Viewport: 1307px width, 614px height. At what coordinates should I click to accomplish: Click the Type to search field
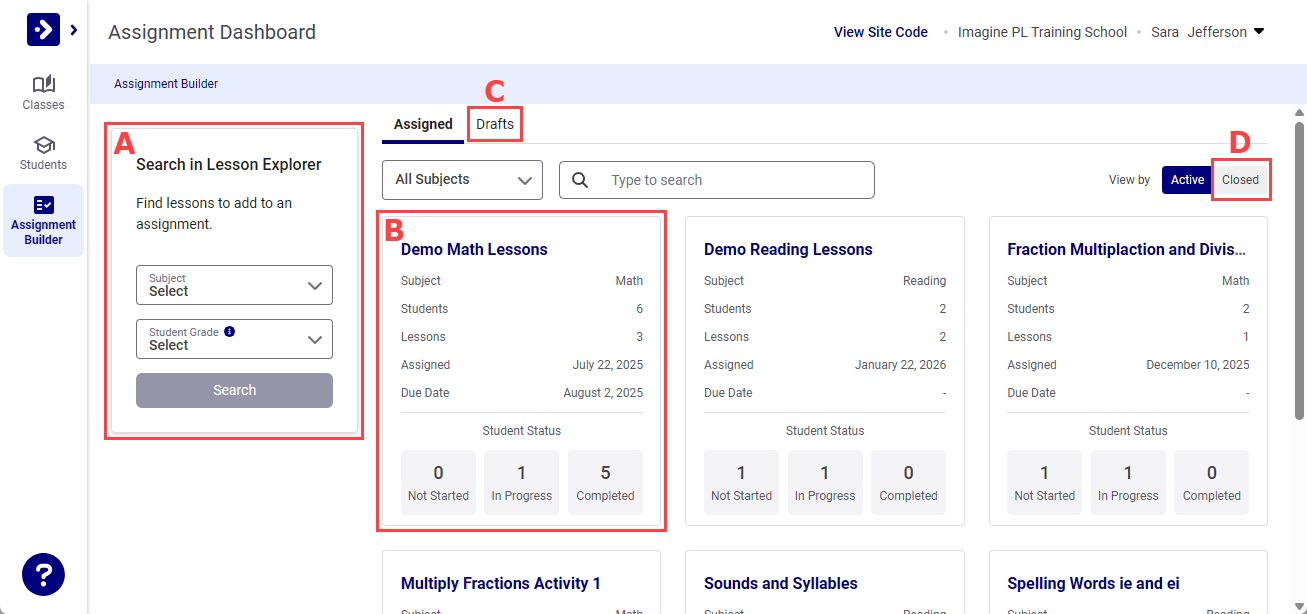(735, 180)
